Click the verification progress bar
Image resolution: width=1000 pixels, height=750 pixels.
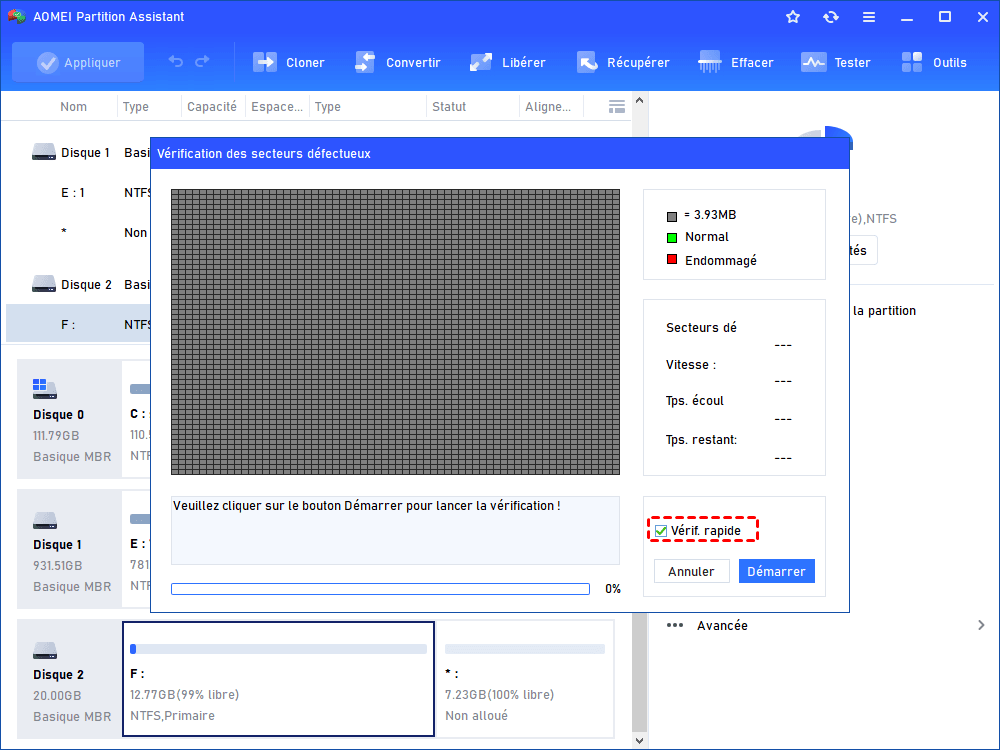click(380, 589)
